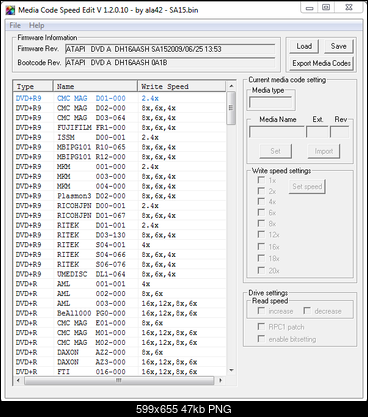Sort by the Type column header
Image resolution: width=368 pixels, height=417 pixels.
pyautogui.click(x=33, y=86)
